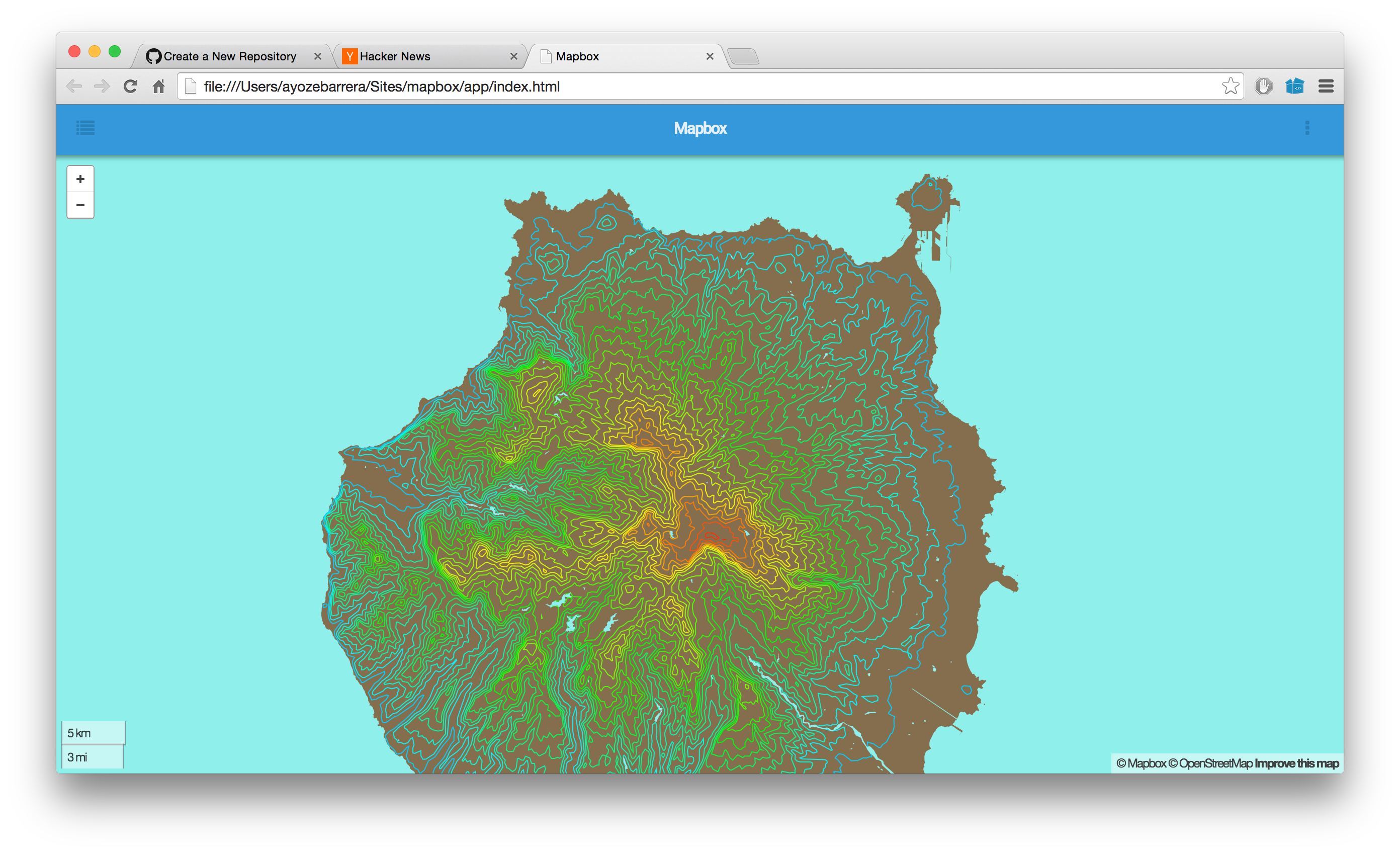Switch to Create a New Repository tab
Viewport: 1400px width, 854px height.
point(229,56)
